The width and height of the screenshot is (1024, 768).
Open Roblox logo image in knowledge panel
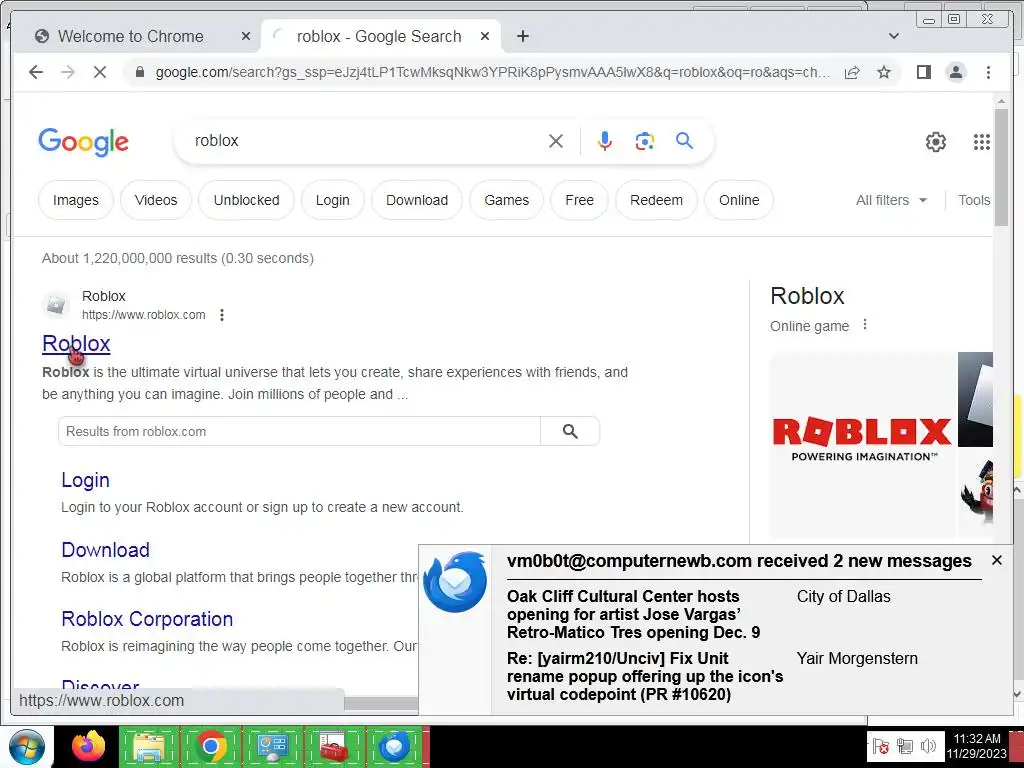coord(861,444)
